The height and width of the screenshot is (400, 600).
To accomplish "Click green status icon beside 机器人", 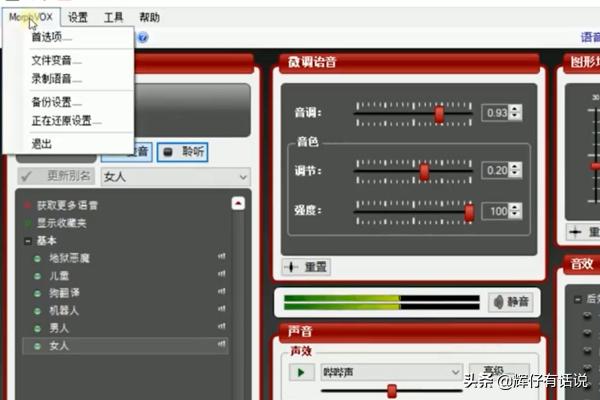I will coord(38,312).
